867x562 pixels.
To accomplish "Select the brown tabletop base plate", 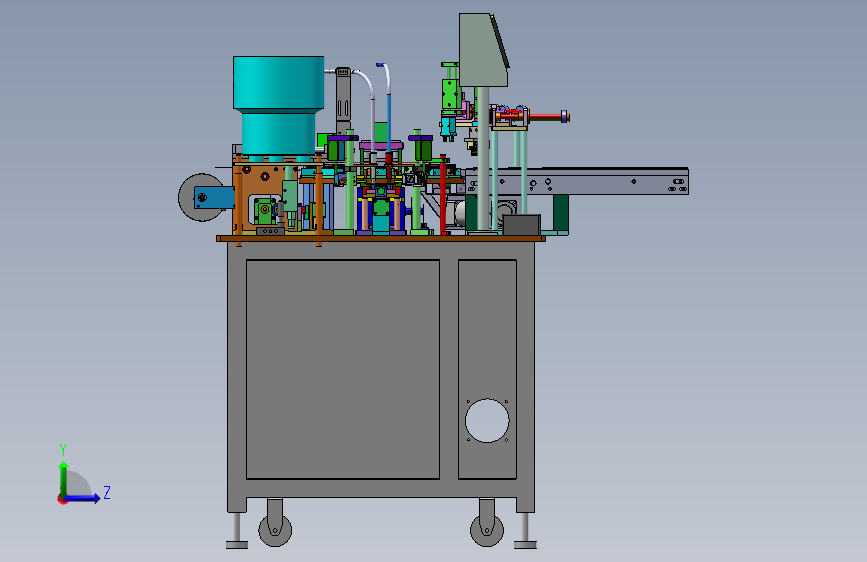I will tap(380, 238).
